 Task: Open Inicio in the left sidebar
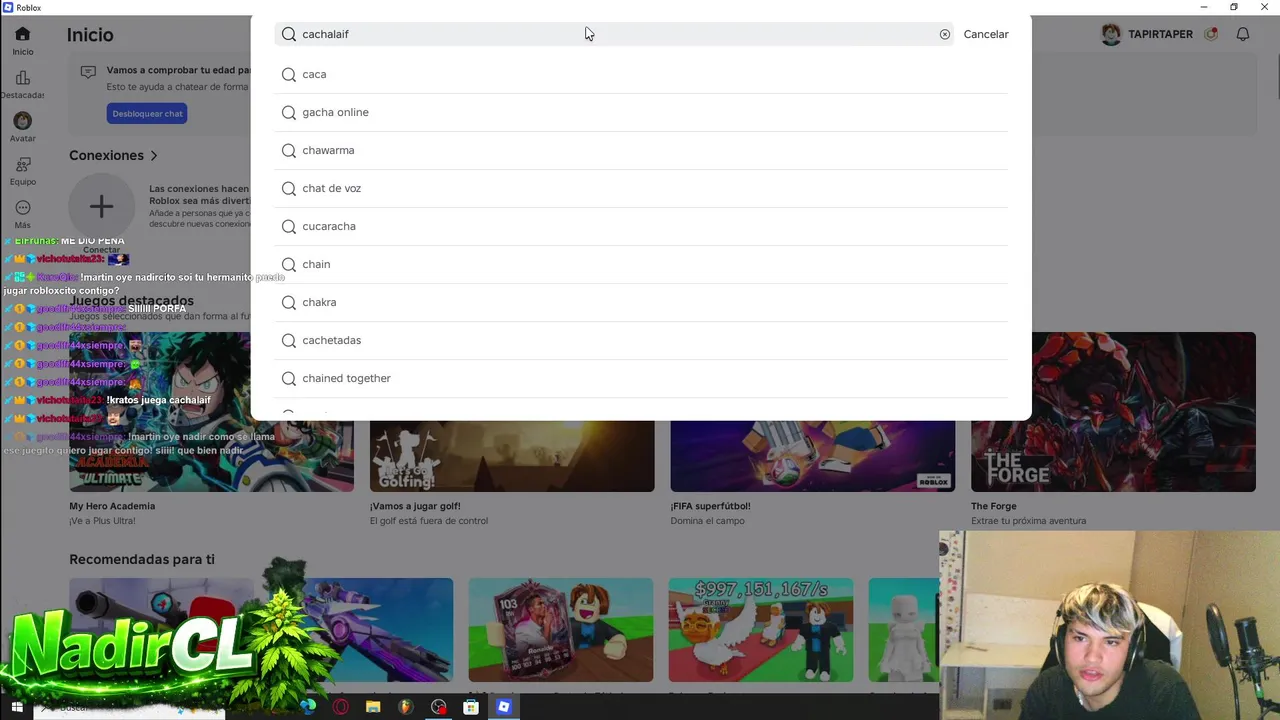click(x=22, y=41)
